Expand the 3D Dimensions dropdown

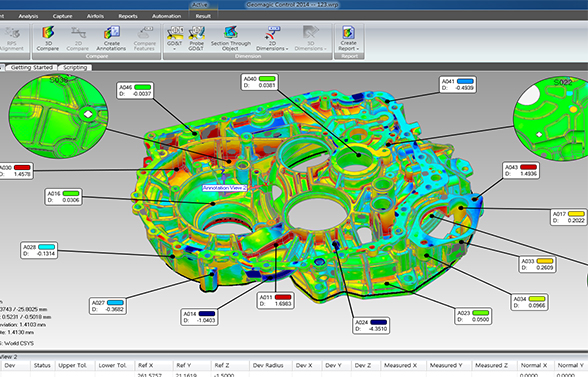click(x=310, y=39)
